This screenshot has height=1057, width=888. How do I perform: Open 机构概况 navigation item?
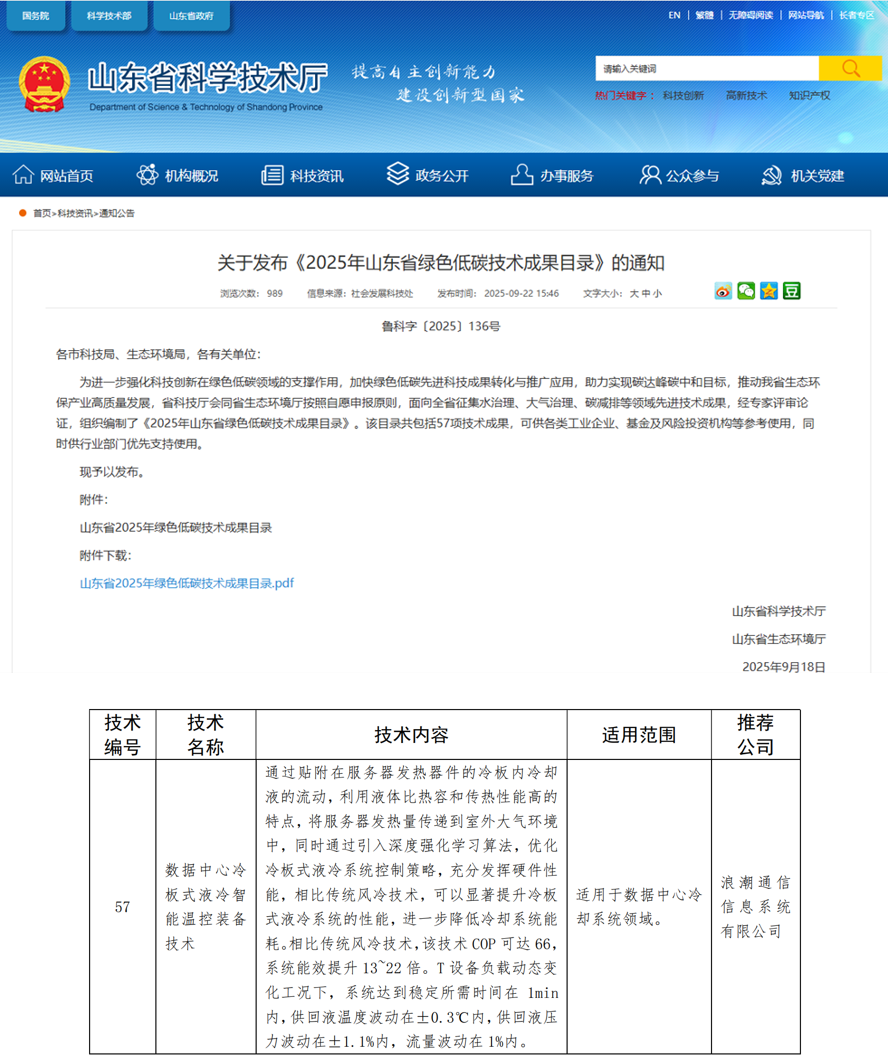tap(191, 176)
